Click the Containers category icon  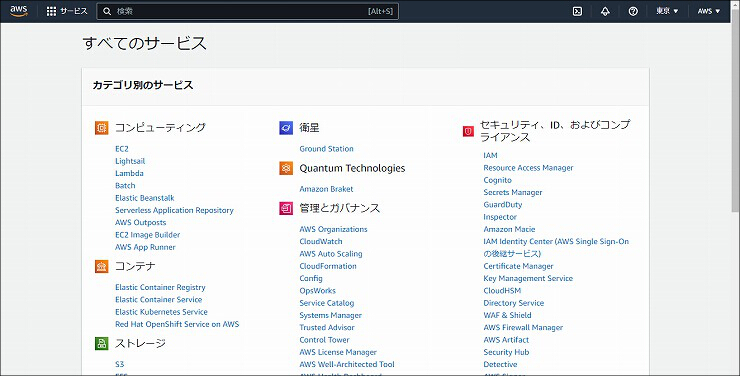[101, 267]
